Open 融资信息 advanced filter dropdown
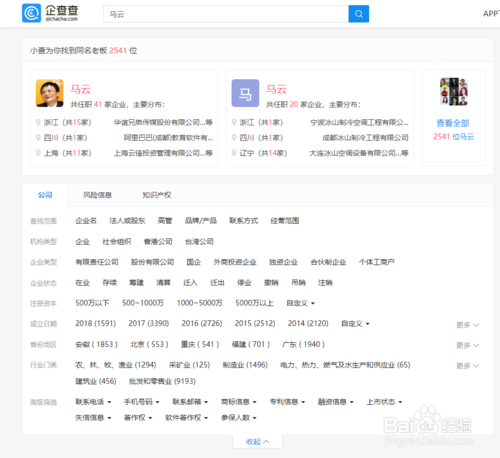 336,402
